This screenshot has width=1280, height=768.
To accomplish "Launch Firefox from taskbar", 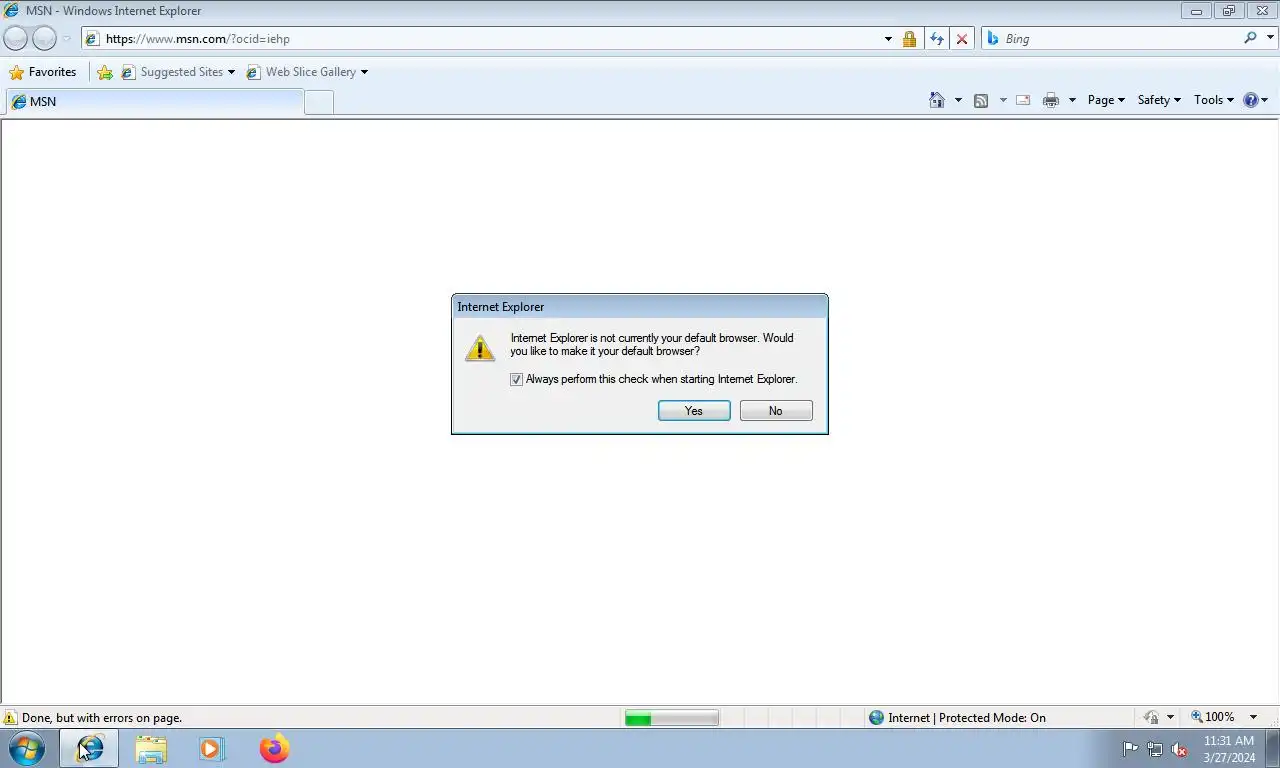I will (274, 748).
